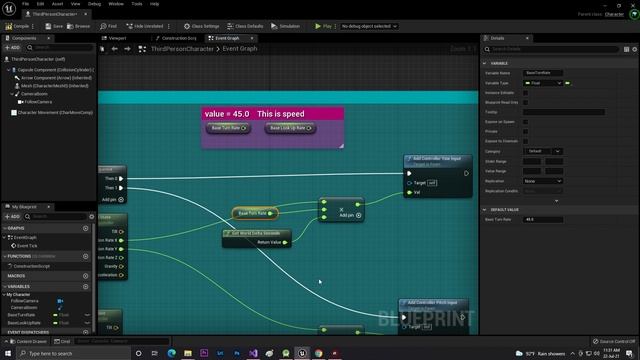Open the Variable Type dropdown

click(x=543, y=83)
